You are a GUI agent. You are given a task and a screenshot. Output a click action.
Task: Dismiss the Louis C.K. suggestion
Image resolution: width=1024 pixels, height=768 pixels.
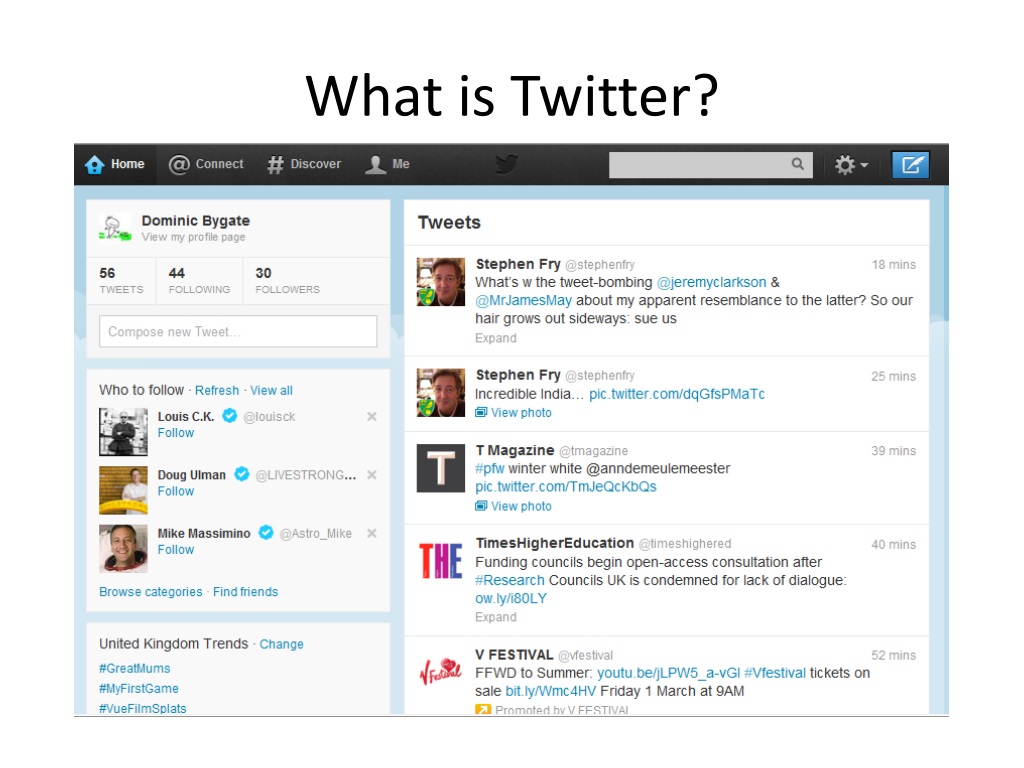pos(372,417)
